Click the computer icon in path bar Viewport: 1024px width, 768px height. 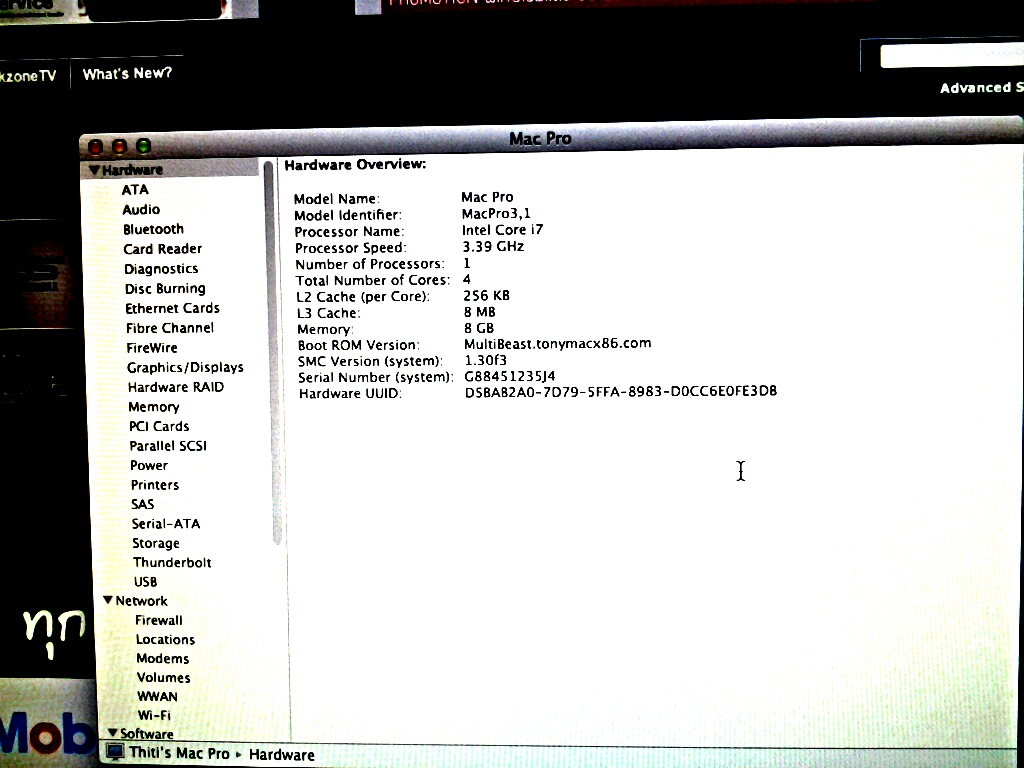point(115,752)
